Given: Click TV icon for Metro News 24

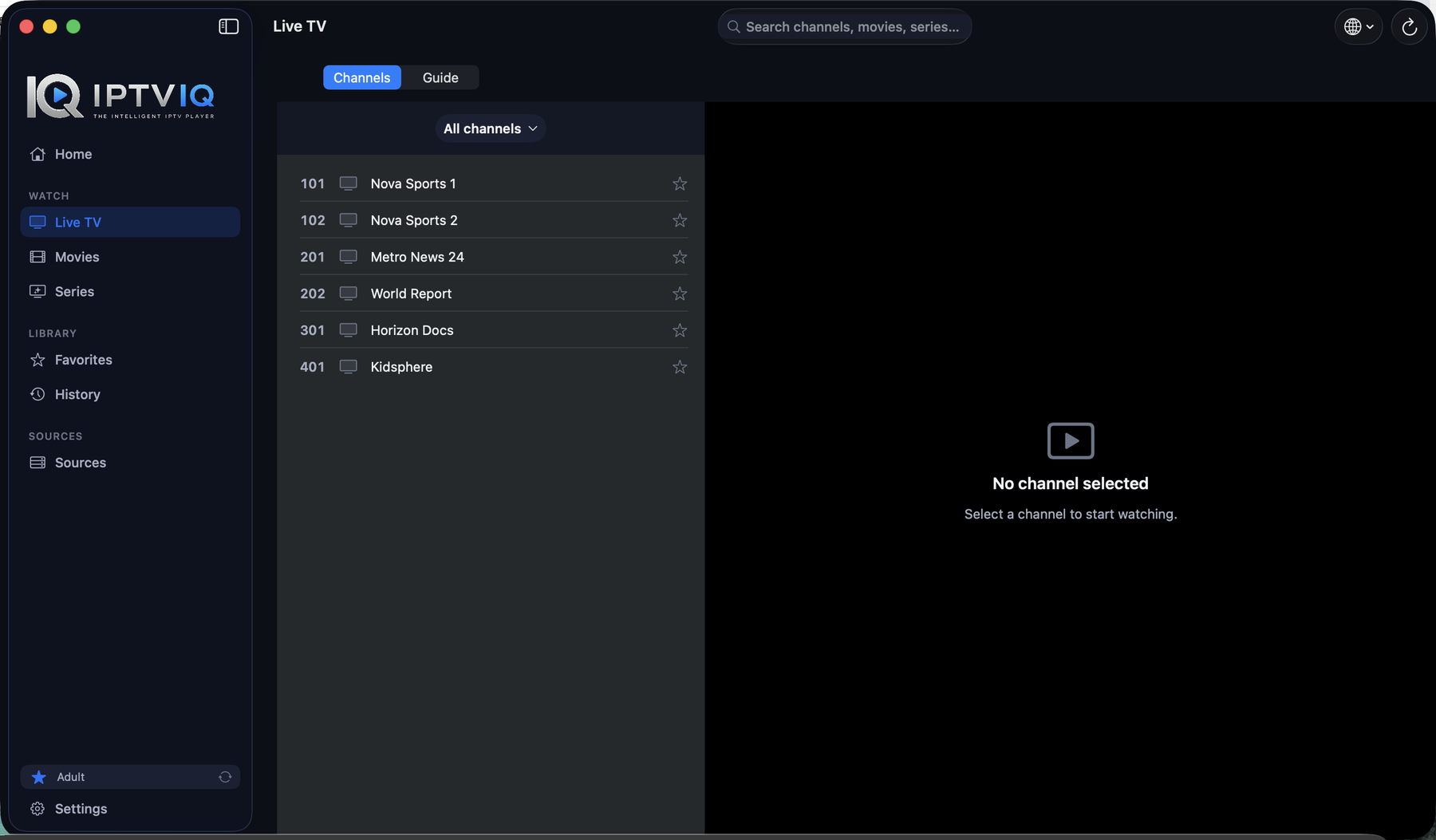Looking at the screenshot, I should point(348,257).
